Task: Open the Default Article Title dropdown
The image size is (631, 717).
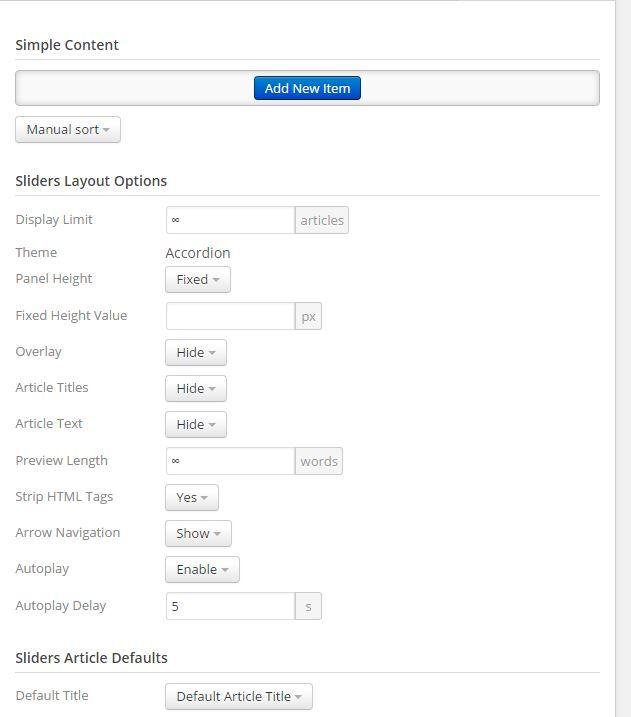Action: pyautogui.click(x=239, y=696)
